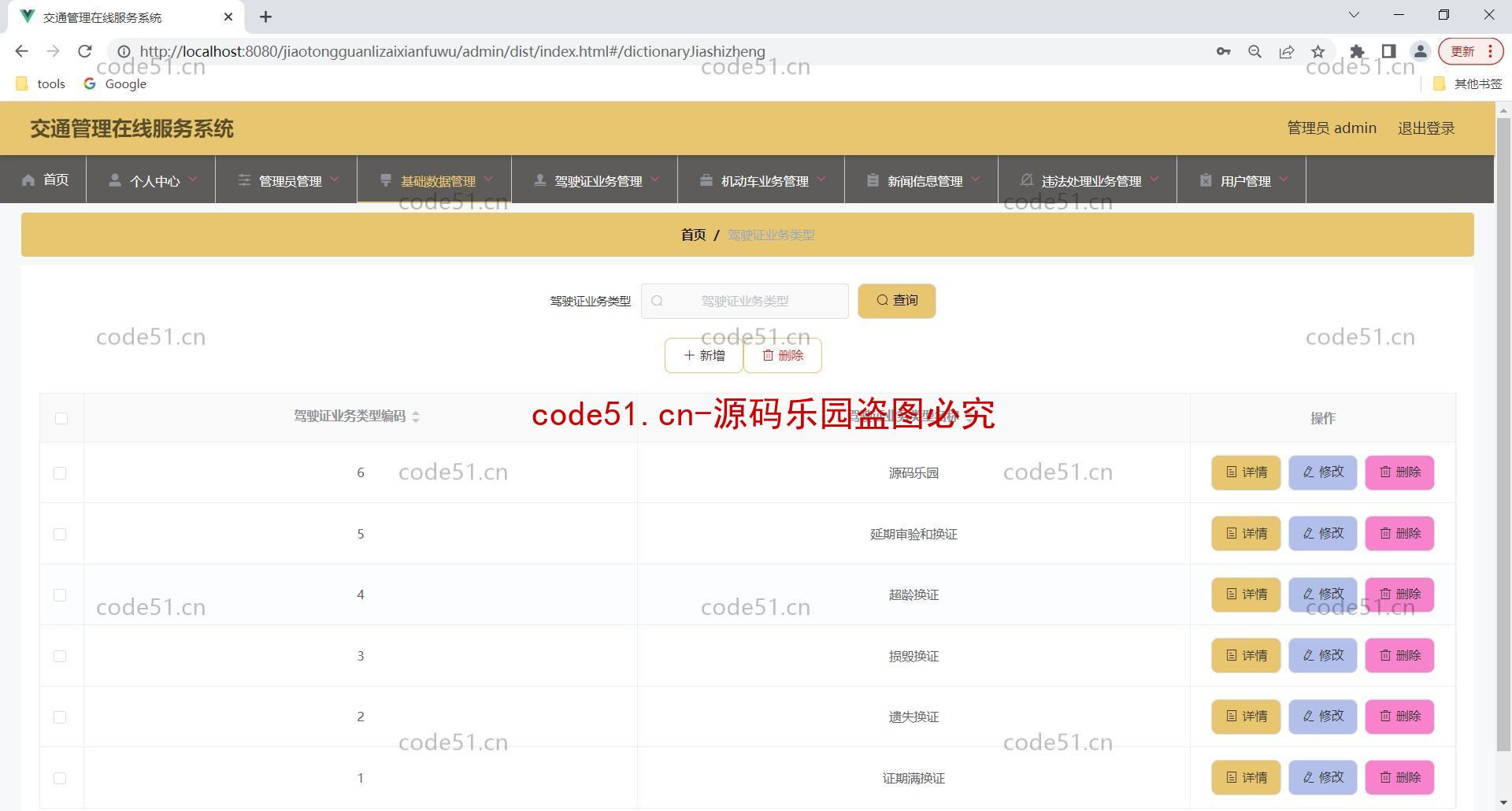Click 管理员 admin account label
Image resolution: width=1512 pixels, height=811 pixels.
1332,128
